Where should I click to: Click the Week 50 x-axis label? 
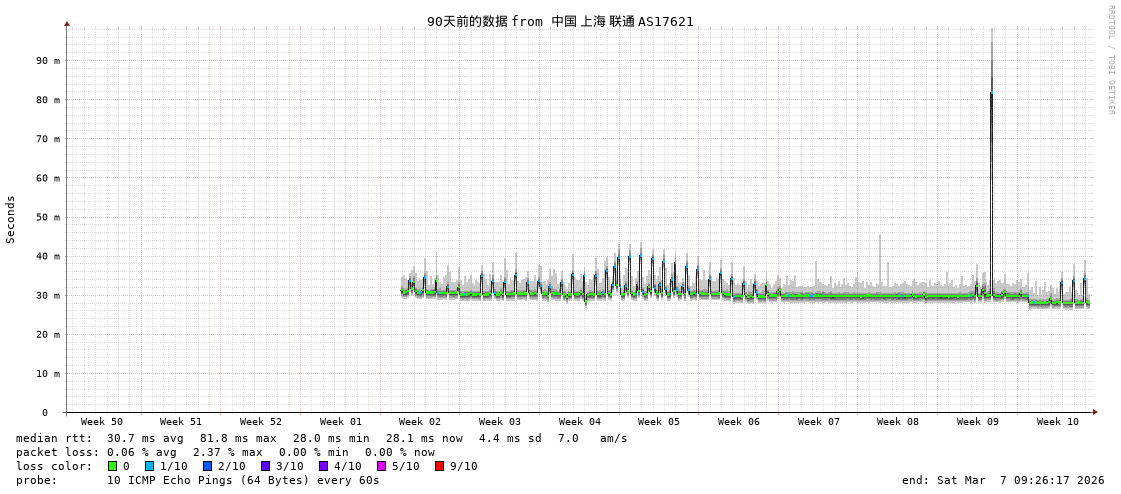pos(102,422)
